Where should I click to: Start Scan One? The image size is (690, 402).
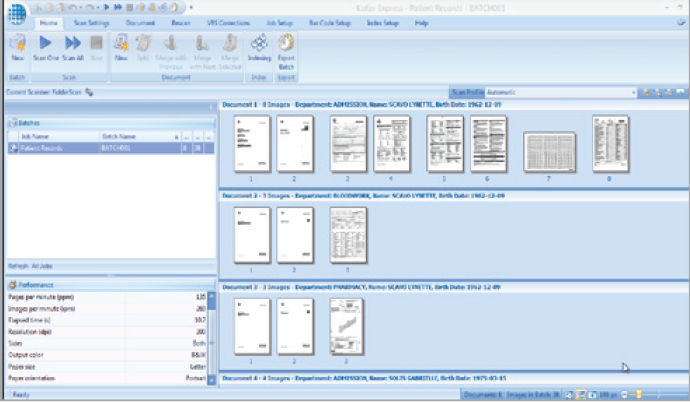(46, 47)
